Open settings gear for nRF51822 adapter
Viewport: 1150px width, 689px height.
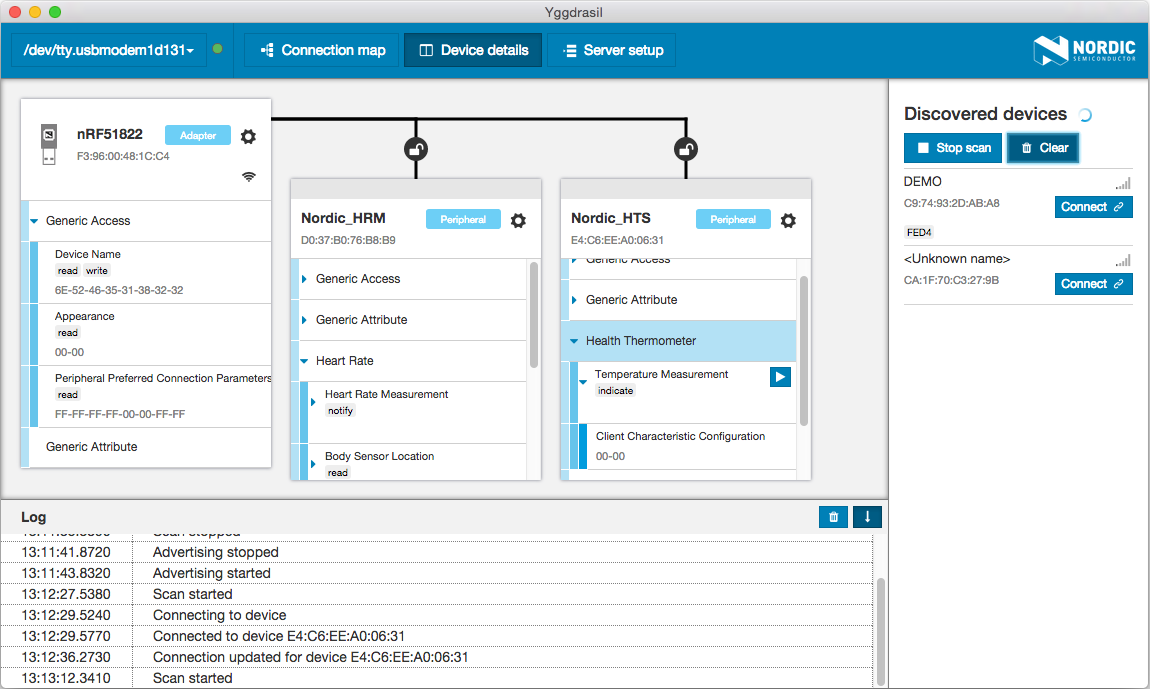click(249, 136)
